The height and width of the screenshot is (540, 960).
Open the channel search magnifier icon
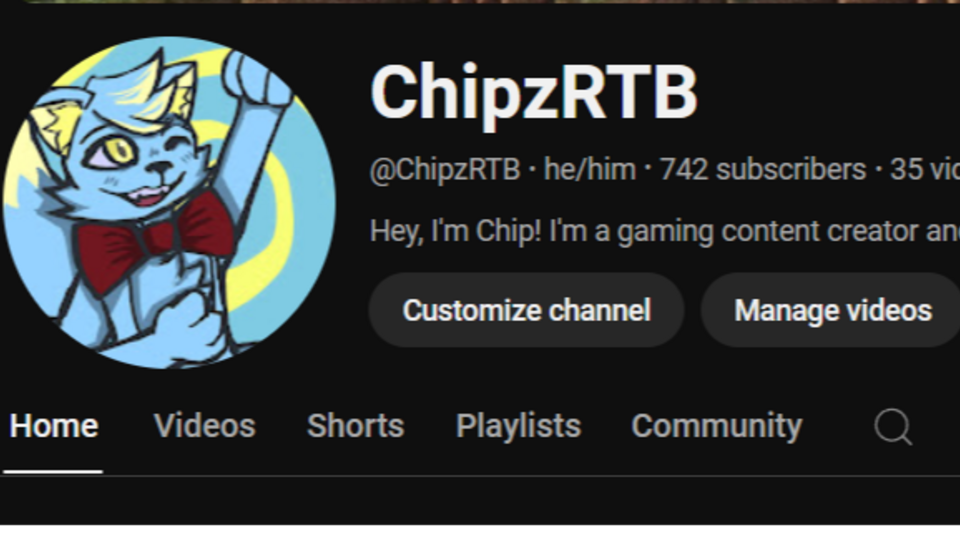tap(893, 426)
